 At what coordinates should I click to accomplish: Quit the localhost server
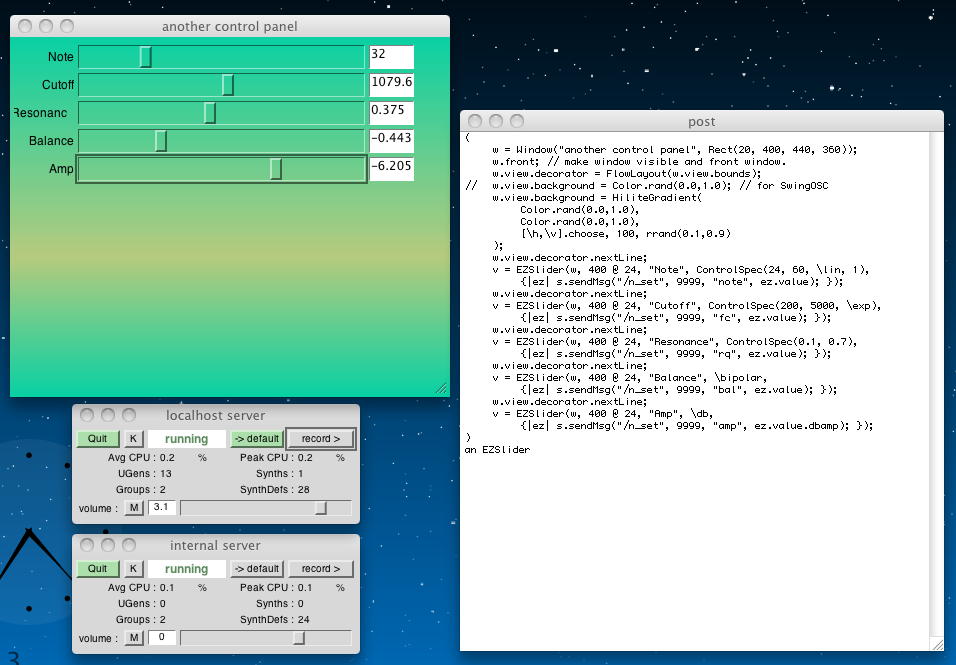(97, 439)
